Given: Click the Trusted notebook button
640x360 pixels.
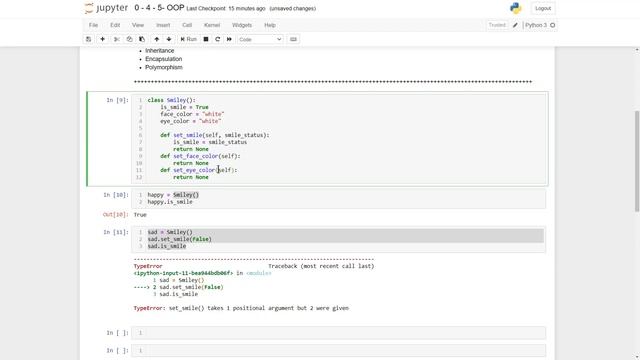Looking at the screenshot, I should click(x=497, y=25).
